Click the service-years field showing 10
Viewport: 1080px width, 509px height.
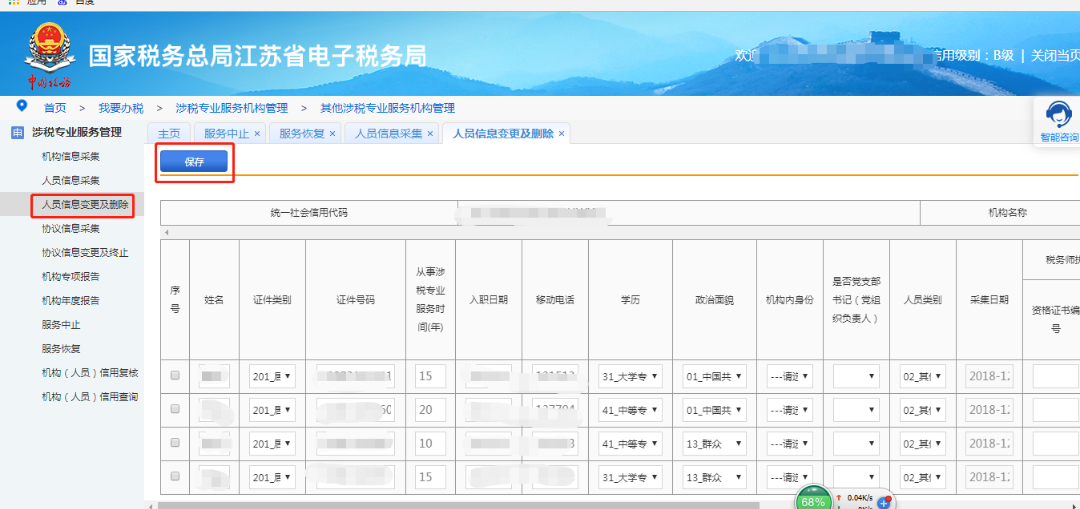tap(430, 444)
